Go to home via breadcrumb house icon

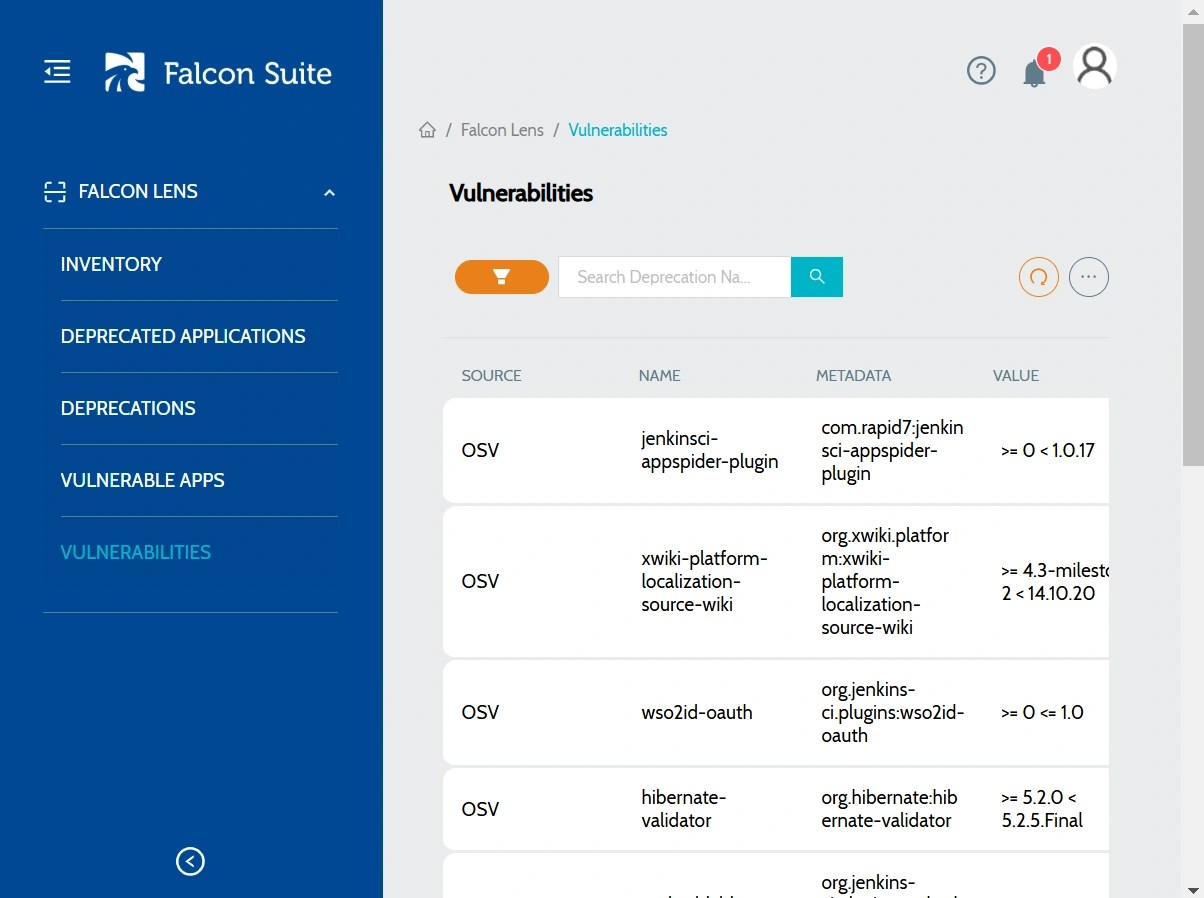click(427, 130)
